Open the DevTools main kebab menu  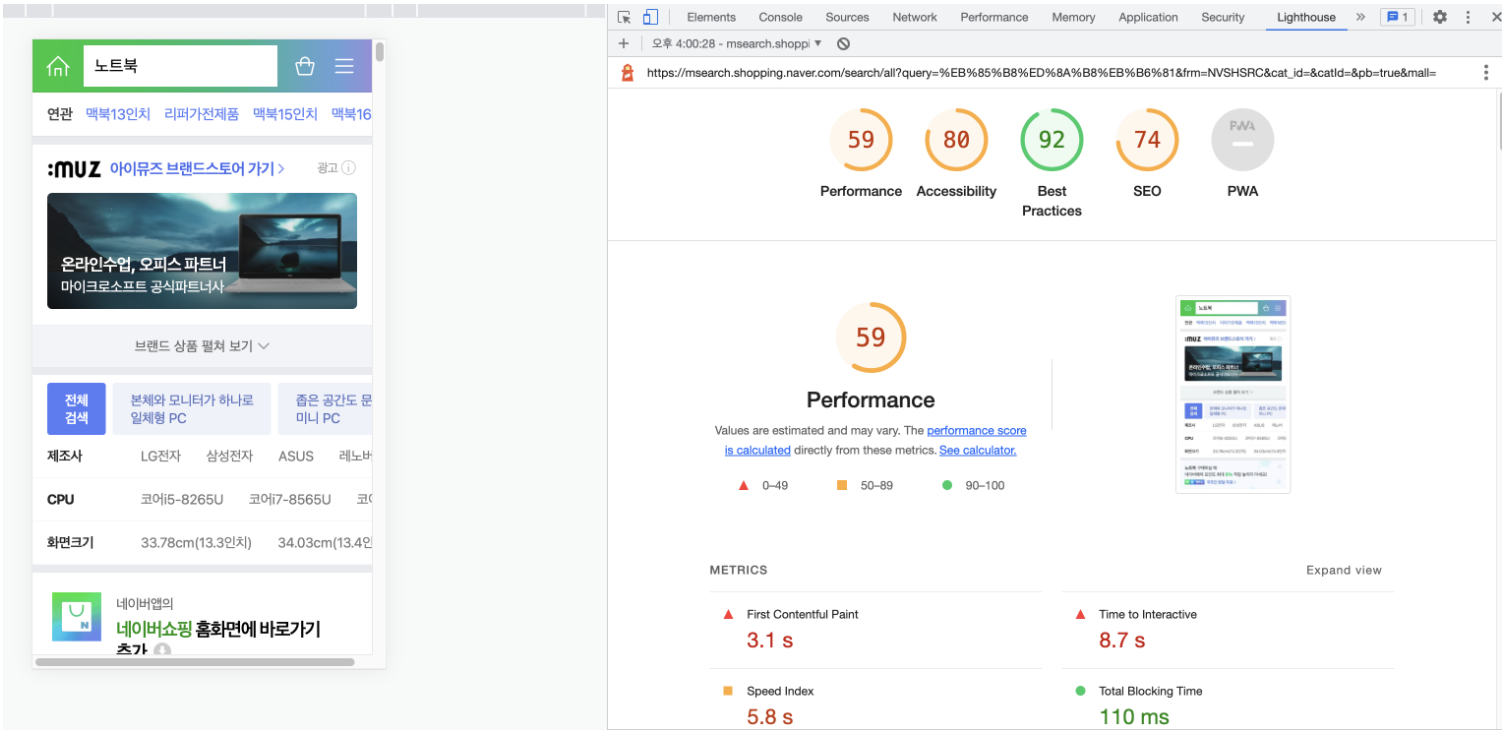(1468, 17)
